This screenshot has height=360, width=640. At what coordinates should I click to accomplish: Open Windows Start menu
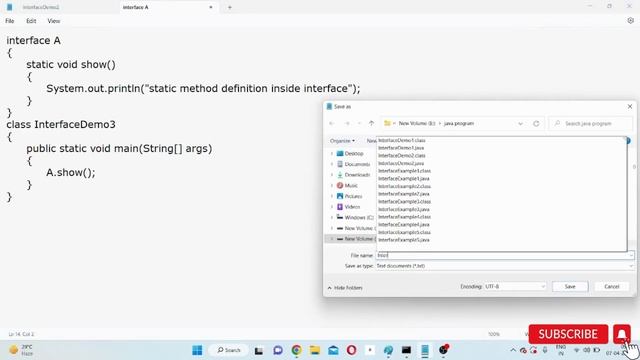pos(197,350)
